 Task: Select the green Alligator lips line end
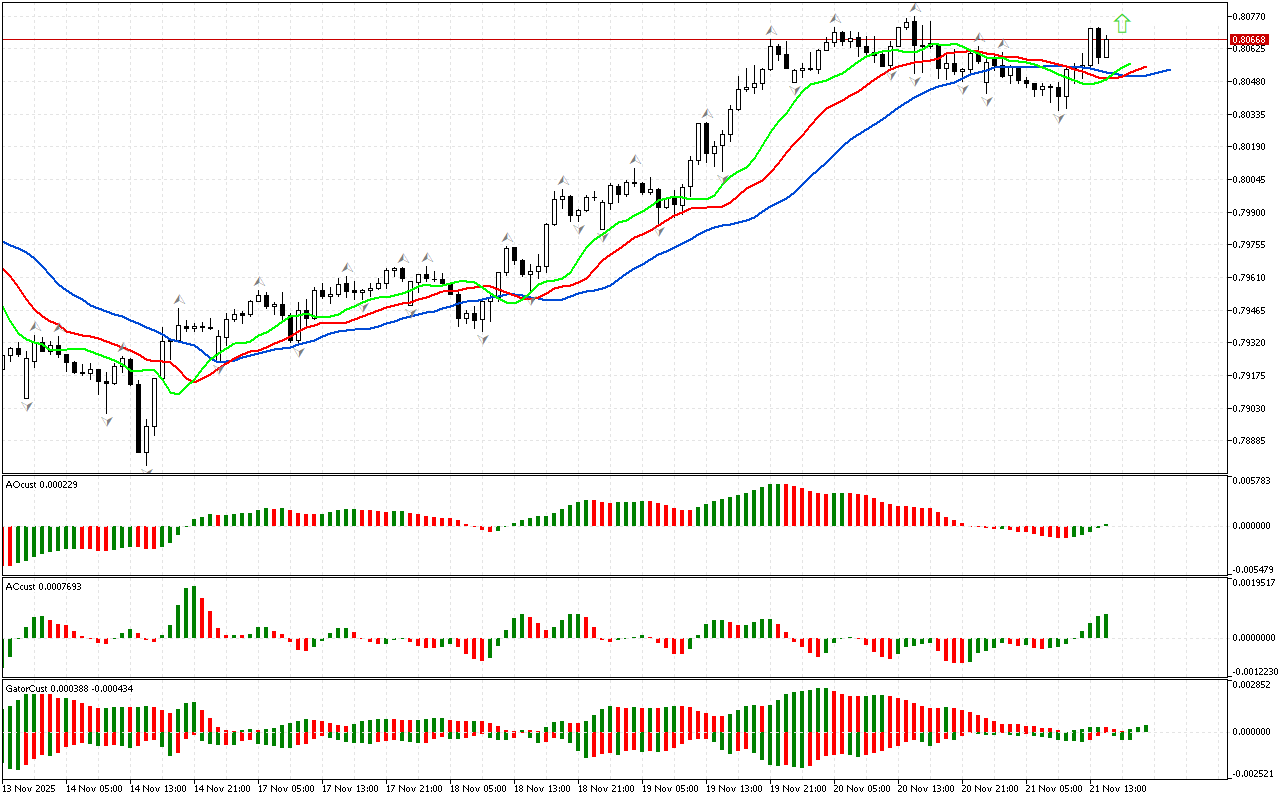[1129, 64]
